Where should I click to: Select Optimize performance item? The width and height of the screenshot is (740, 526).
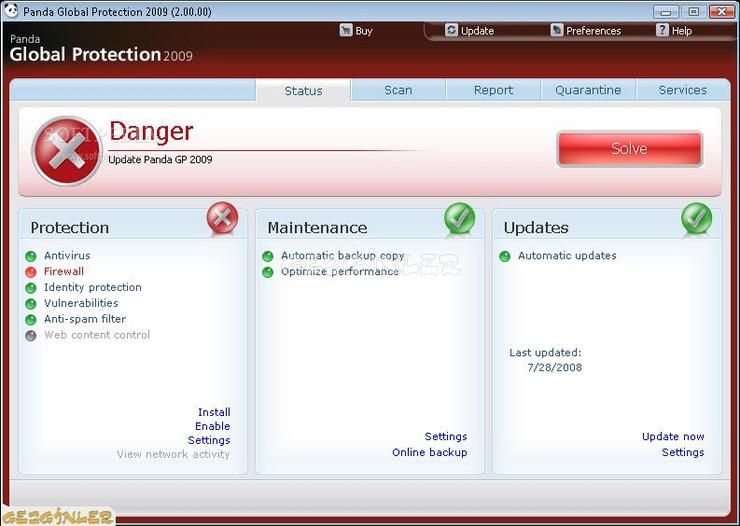340,272
